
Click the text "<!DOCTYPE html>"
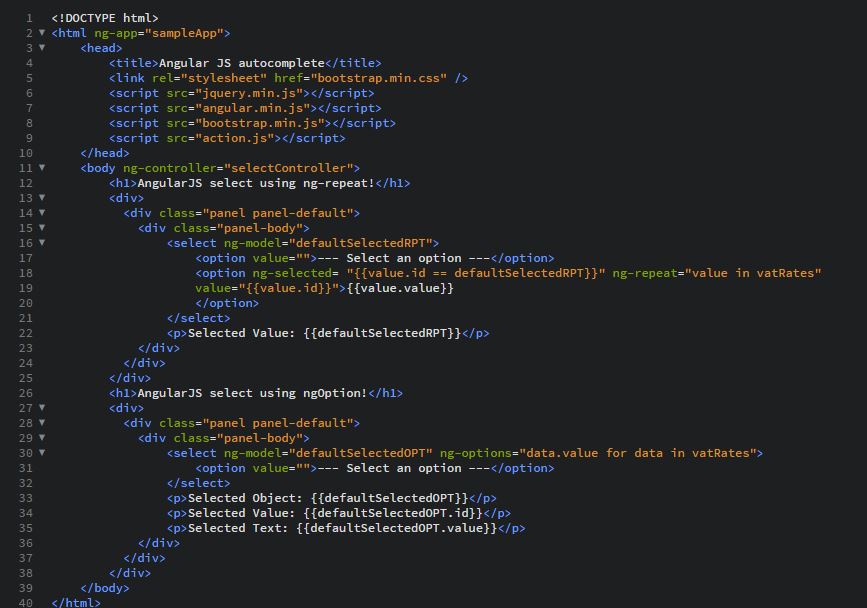tap(105, 18)
